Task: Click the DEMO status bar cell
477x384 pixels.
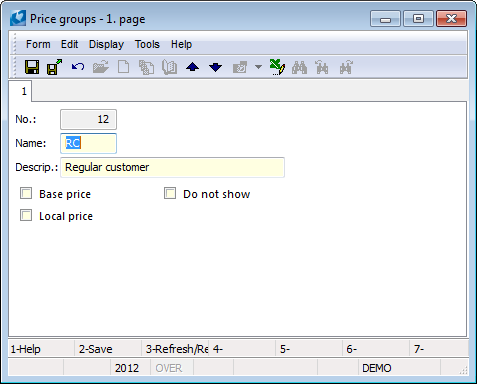Action: 399,368
